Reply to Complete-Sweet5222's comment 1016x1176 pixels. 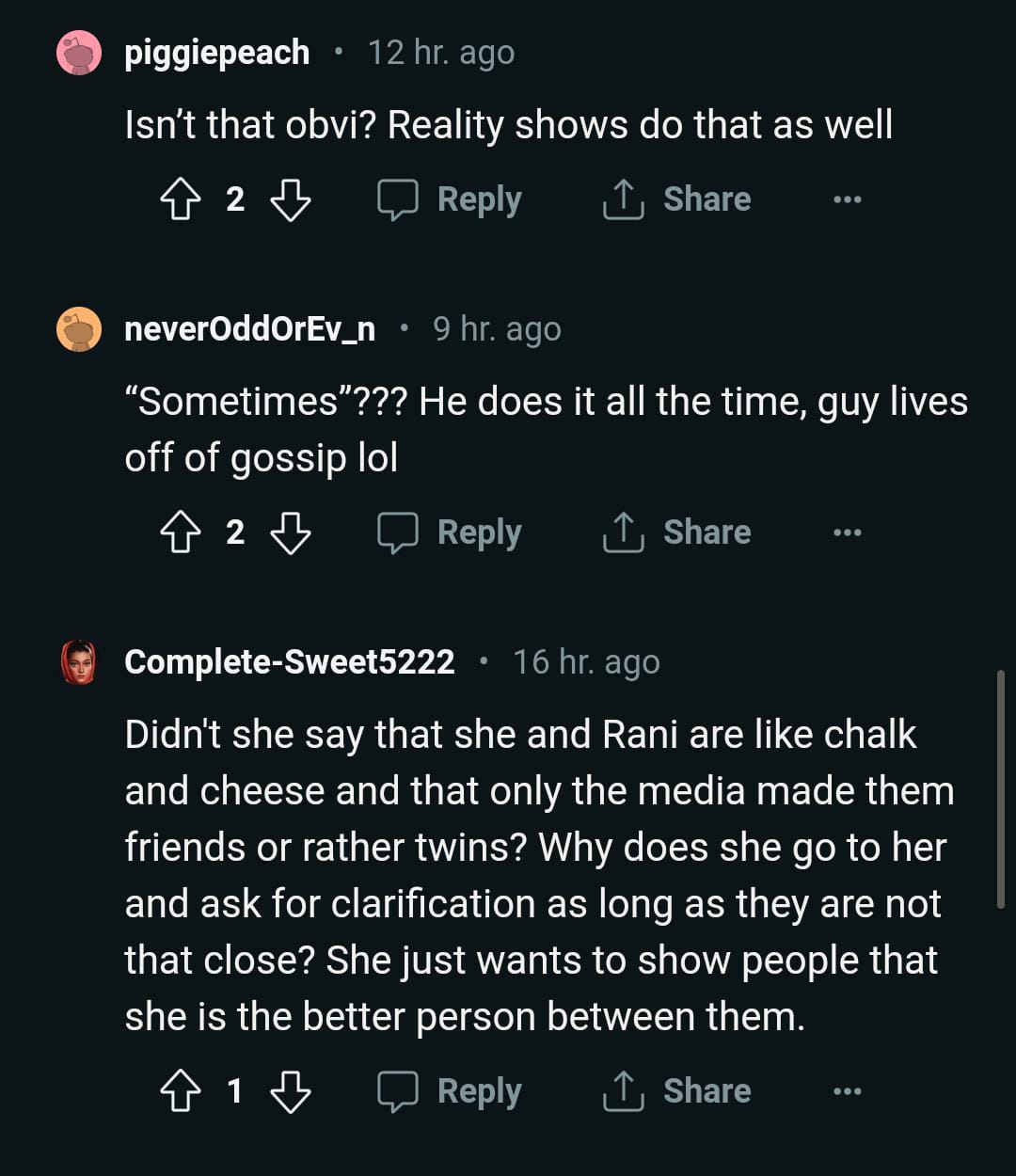click(x=450, y=1091)
